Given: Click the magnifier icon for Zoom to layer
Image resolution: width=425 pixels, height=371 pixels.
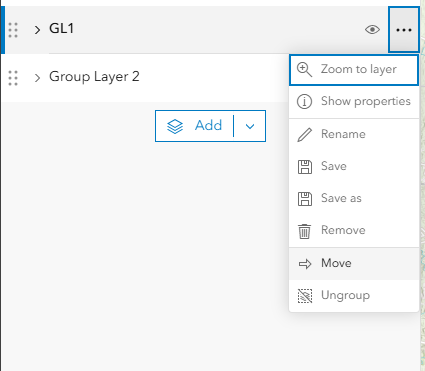Looking at the screenshot, I should [x=305, y=70].
